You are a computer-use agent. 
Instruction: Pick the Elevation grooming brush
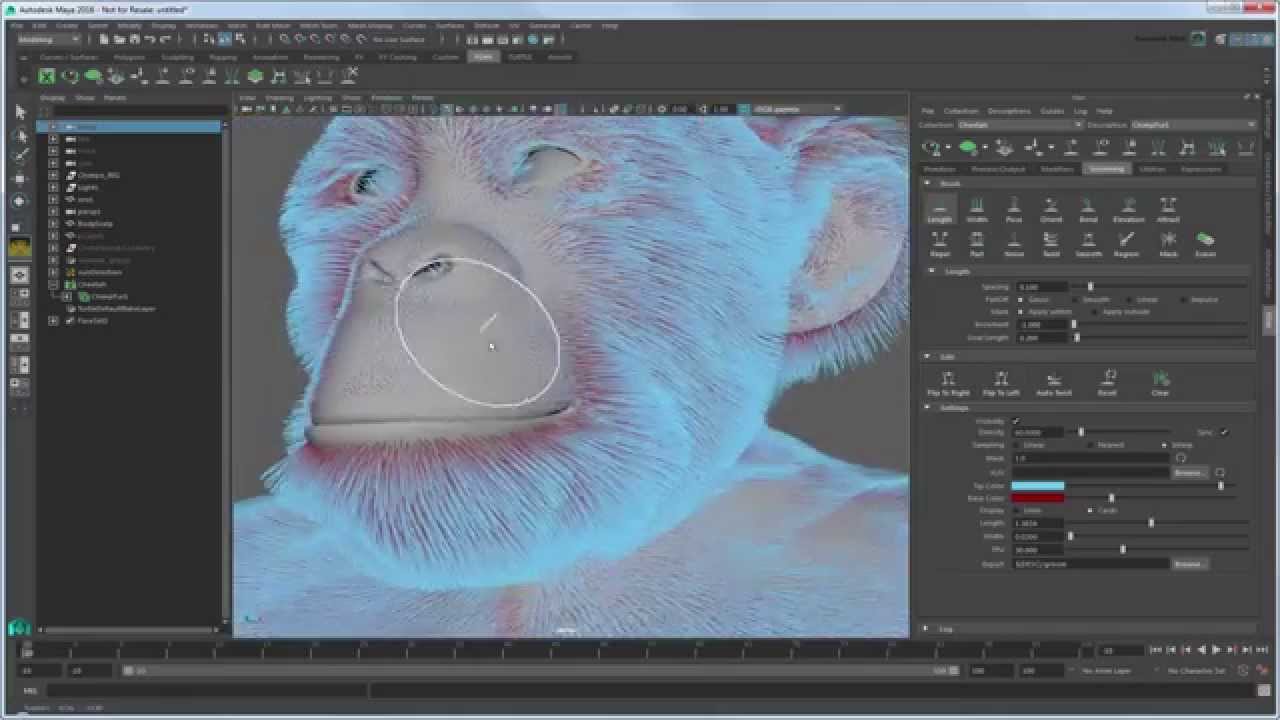(1128, 209)
